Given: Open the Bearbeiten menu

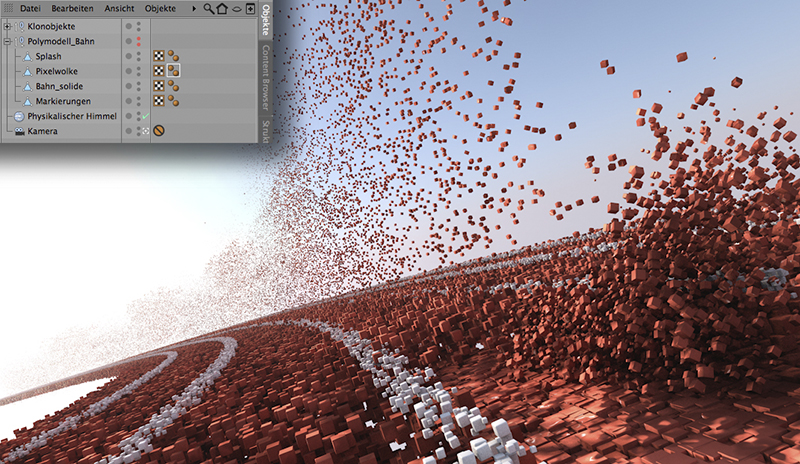Looking at the screenshot, I should (72, 8).
